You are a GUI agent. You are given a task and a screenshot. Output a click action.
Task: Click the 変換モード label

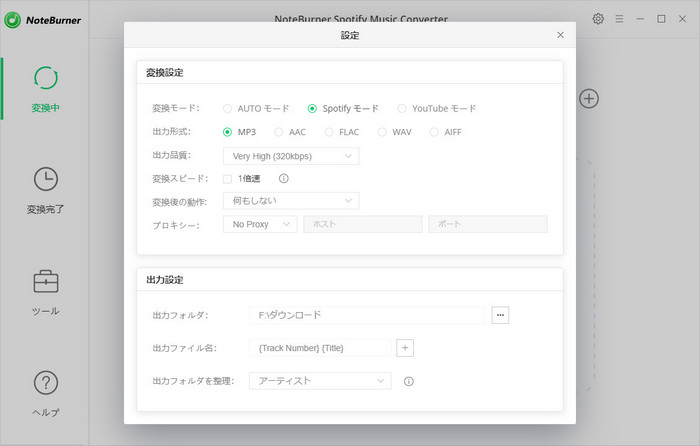click(x=176, y=108)
